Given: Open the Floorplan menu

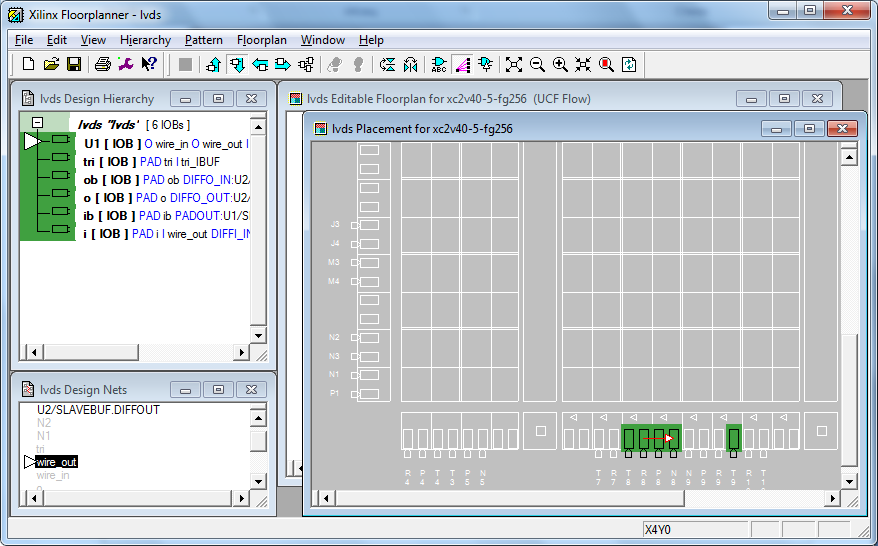Looking at the screenshot, I should pyautogui.click(x=261, y=40).
